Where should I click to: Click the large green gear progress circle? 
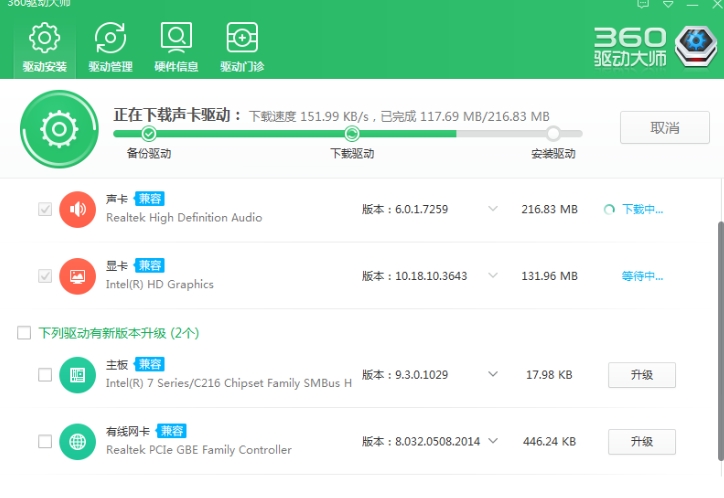point(59,129)
